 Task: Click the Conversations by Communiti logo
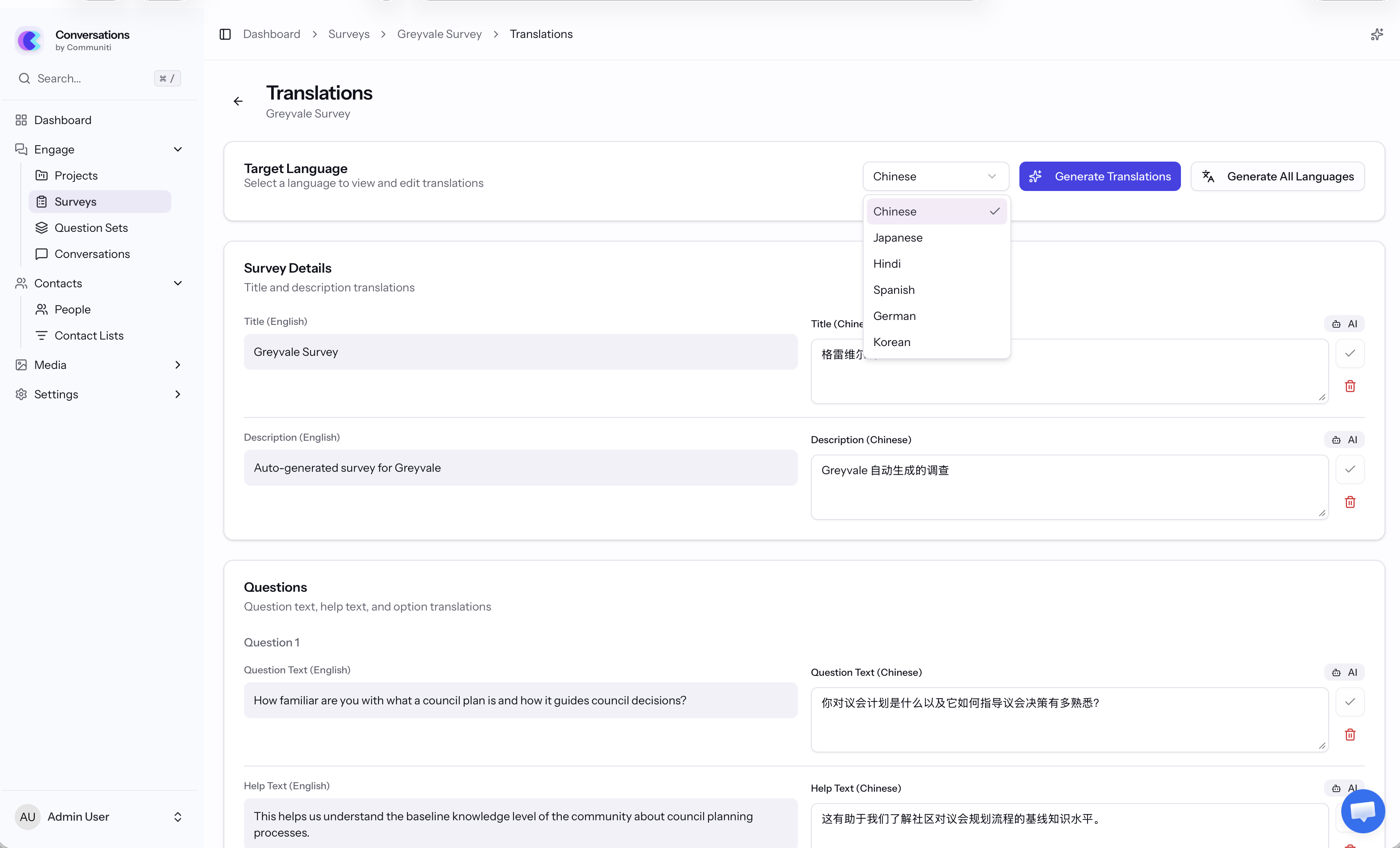(x=29, y=40)
